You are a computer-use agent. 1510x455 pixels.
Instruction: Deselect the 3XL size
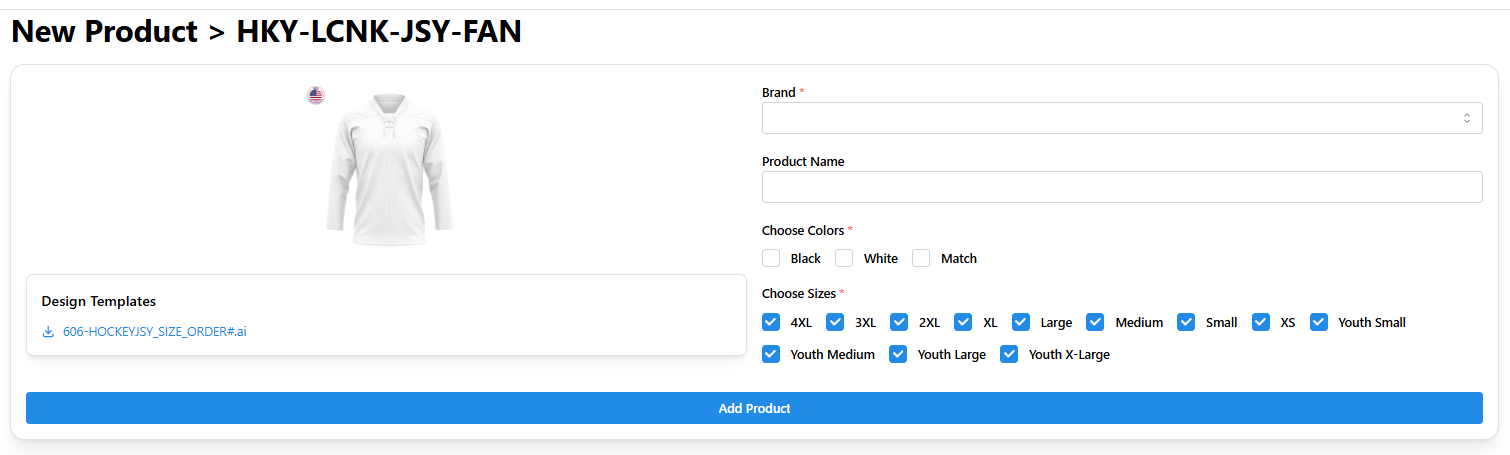tap(835, 322)
